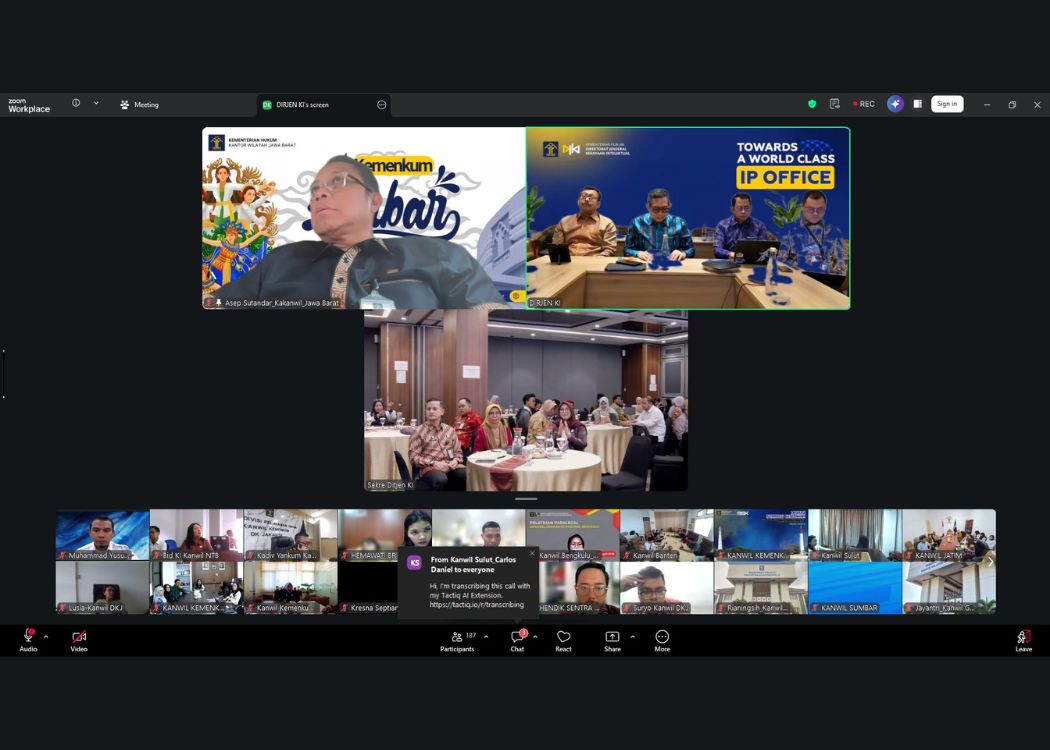This screenshot has height=750, width=1050.
Task: Open the AI Companion sparkle icon
Action: pyautogui.click(x=895, y=104)
